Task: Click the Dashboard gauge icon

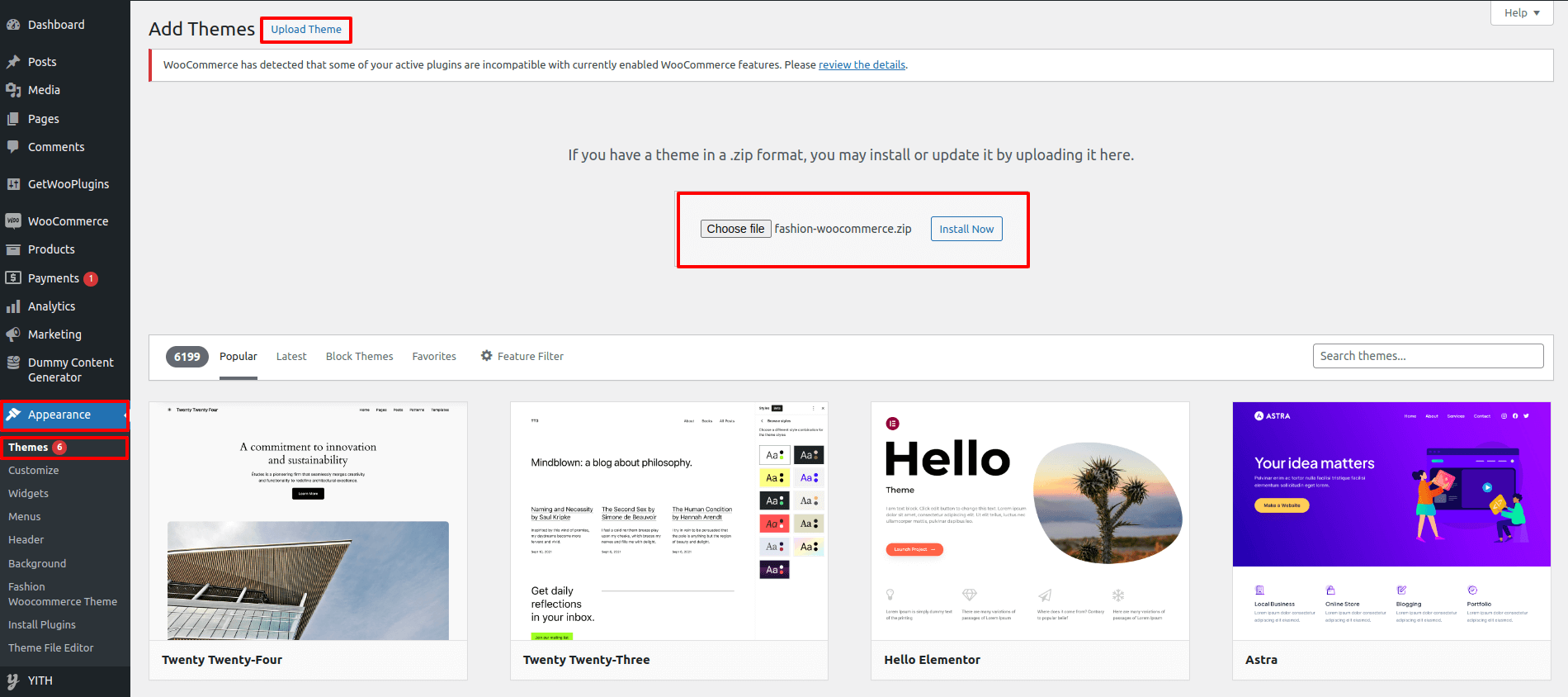Action: click(x=13, y=25)
